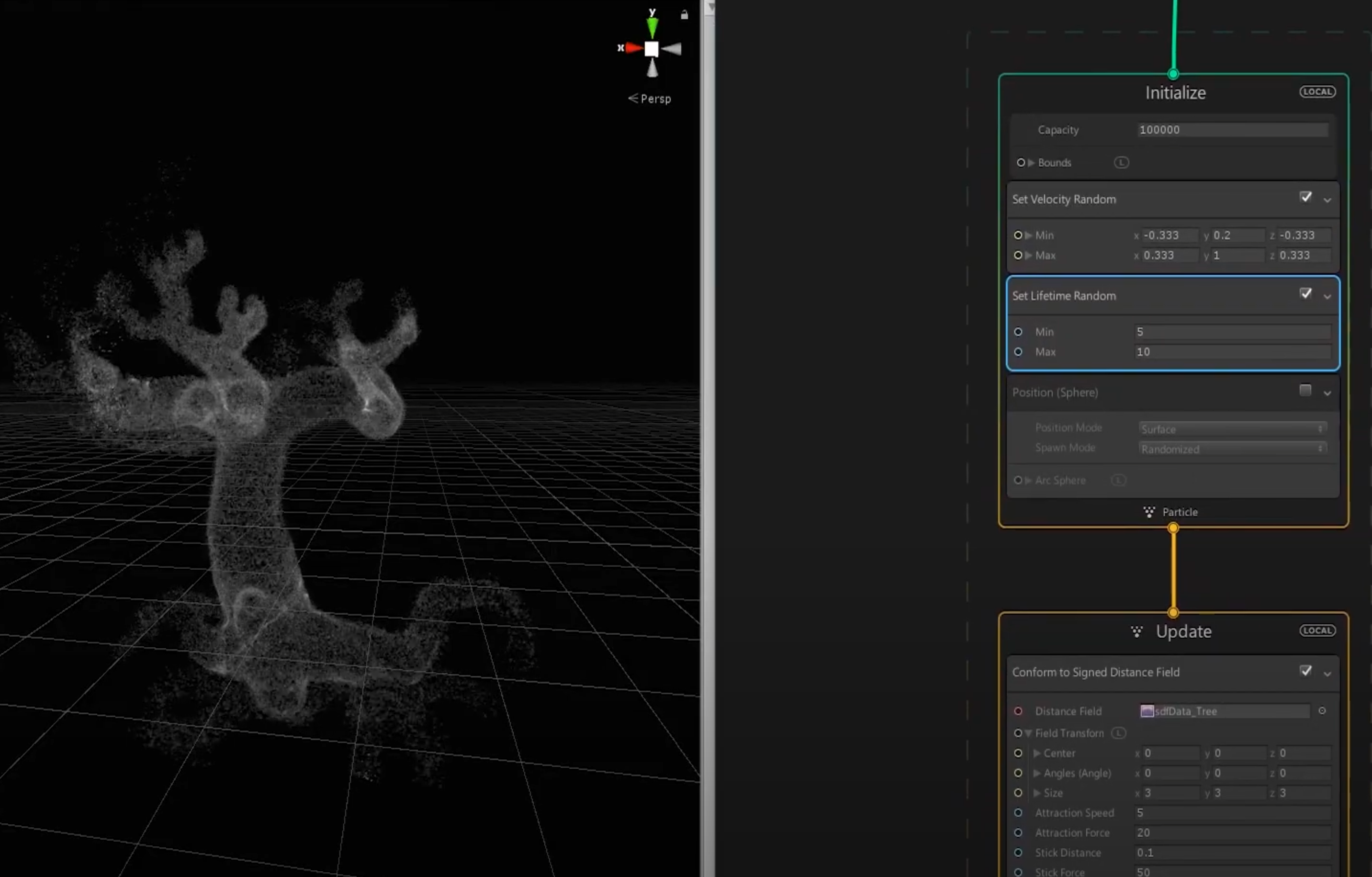
Task: Open the Spawn Mode Randomized dropdown
Action: (1232, 449)
